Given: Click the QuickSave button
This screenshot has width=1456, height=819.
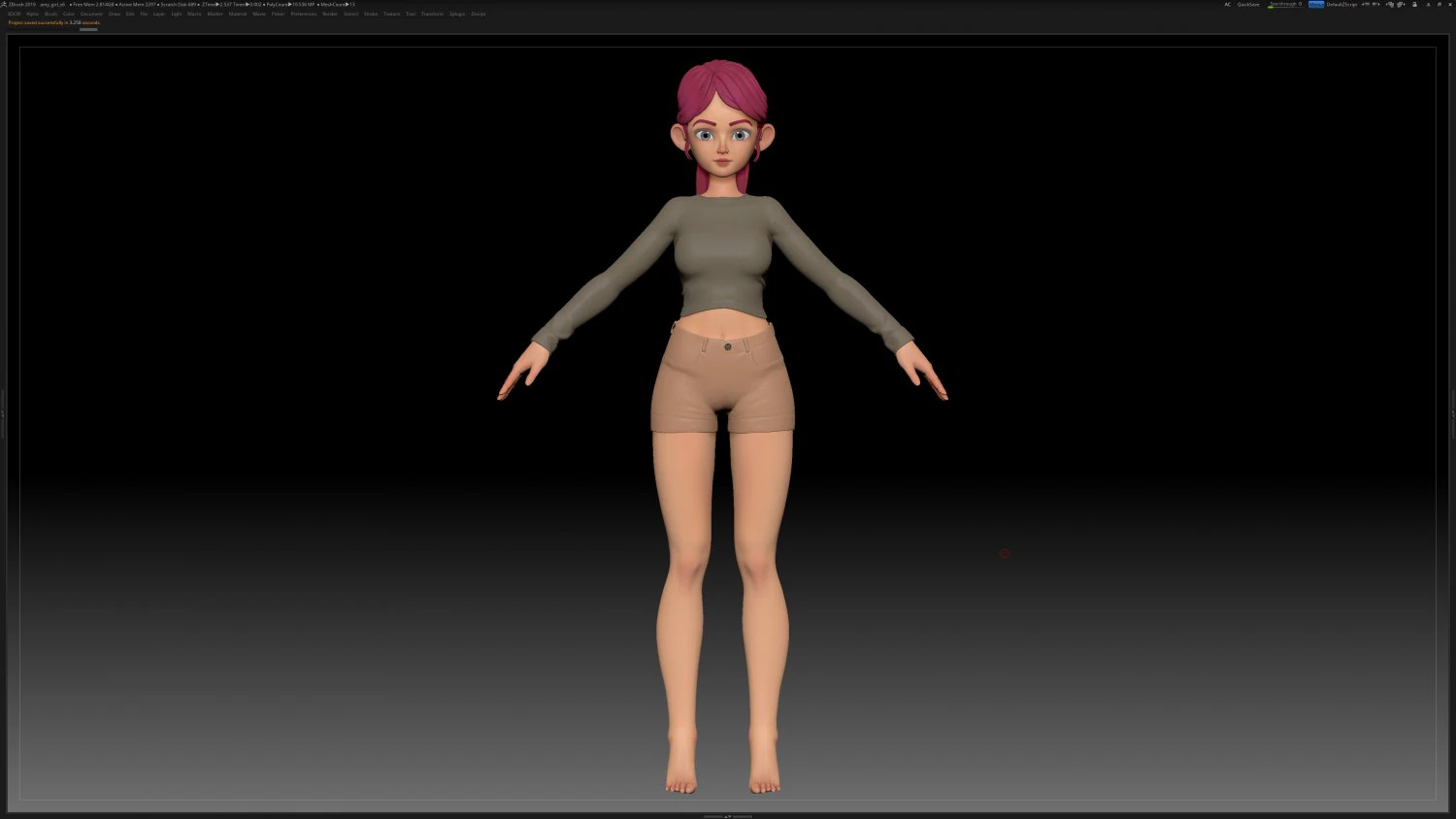Looking at the screenshot, I should pyautogui.click(x=1248, y=4).
